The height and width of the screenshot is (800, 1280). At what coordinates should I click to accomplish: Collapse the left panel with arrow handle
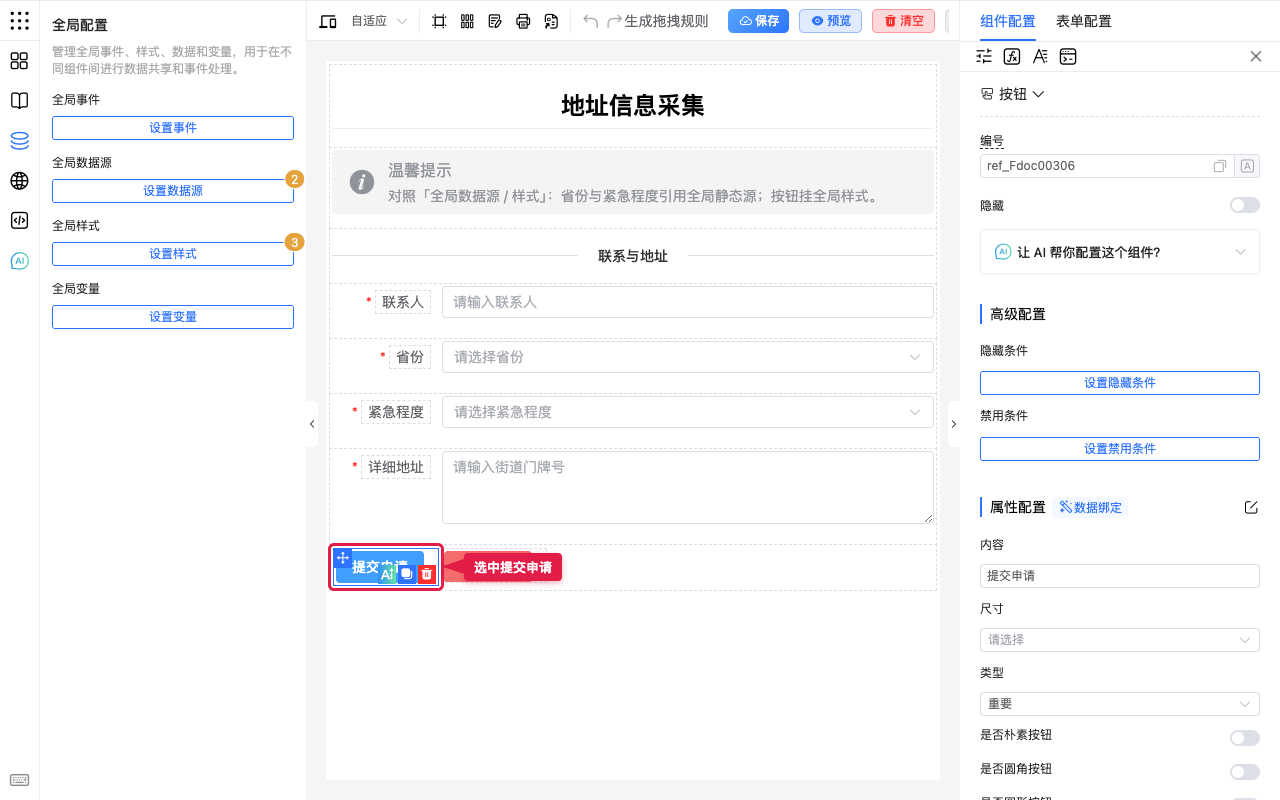(312, 424)
